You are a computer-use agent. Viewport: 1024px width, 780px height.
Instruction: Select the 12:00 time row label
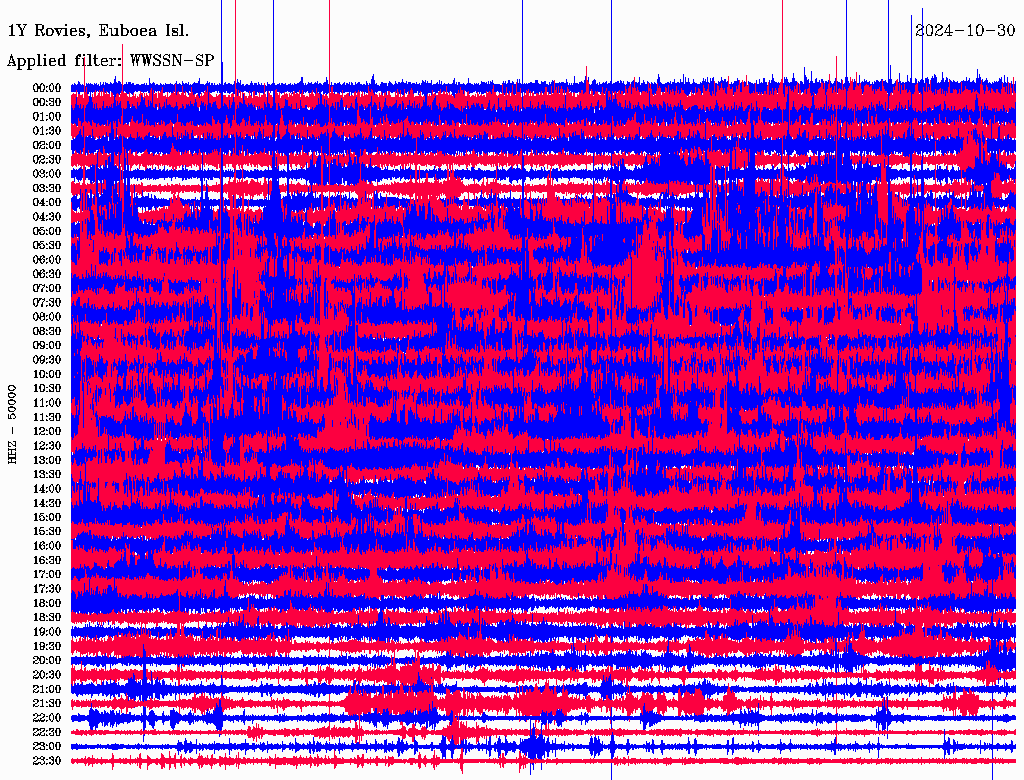tap(47, 431)
